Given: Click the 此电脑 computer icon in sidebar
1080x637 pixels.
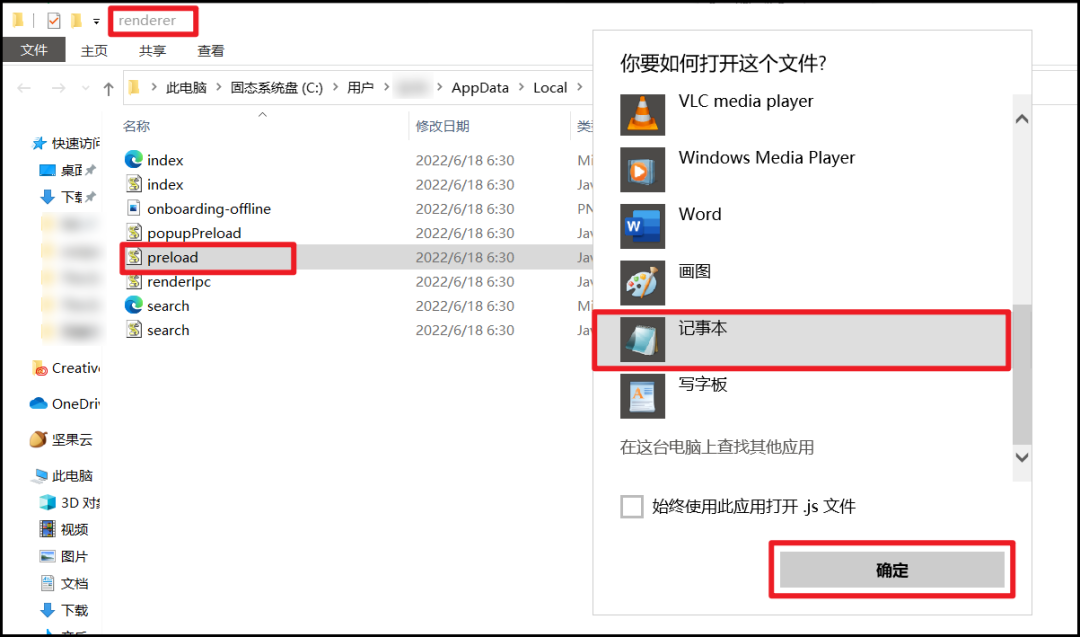Looking at the screenshot, I should (40, 476).
